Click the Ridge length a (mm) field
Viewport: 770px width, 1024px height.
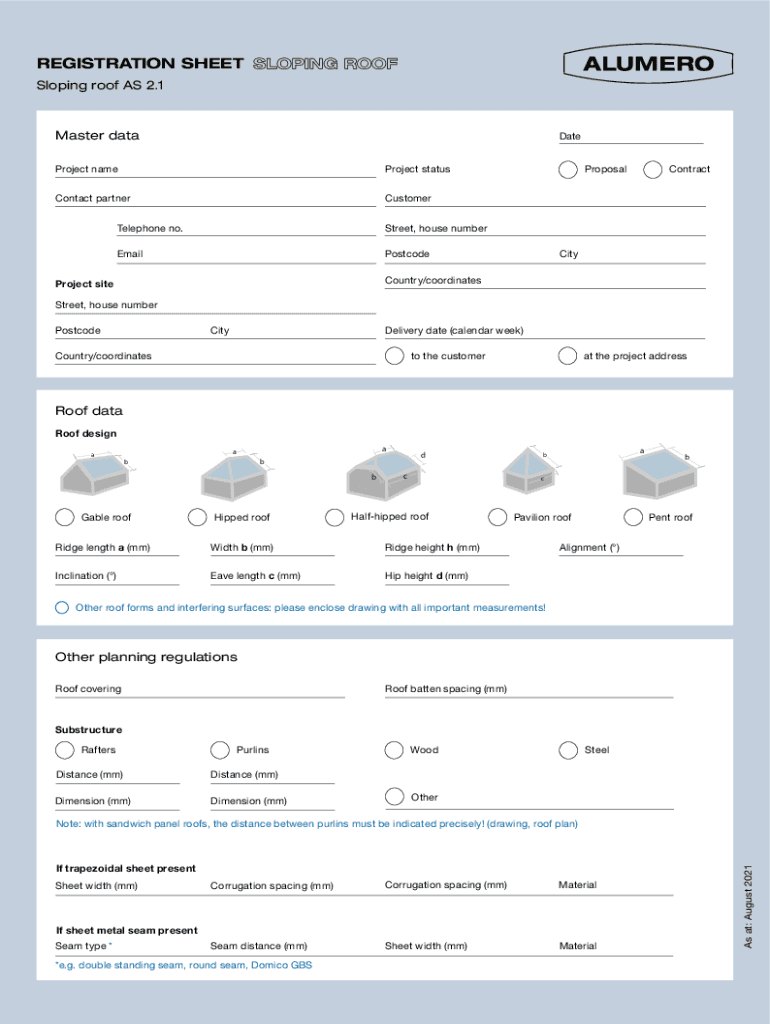(x=117, y=548)
